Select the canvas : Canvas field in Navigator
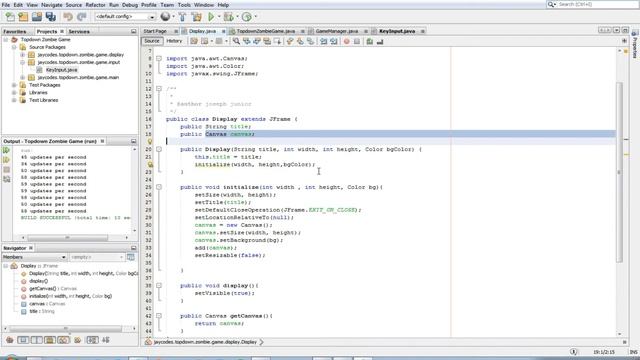This screenshot has height=360, width=640. click(x=47, y=304)
